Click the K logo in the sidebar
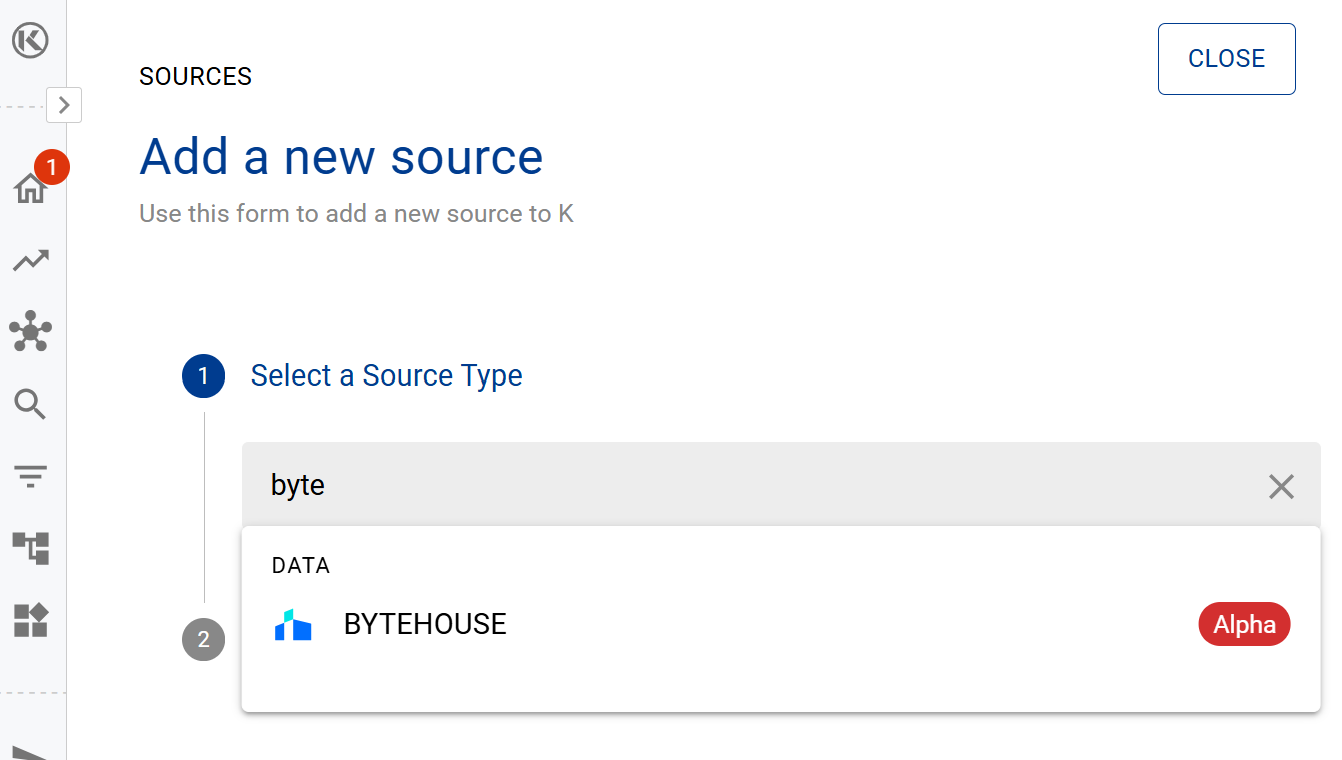 click(x=31, y=41)
